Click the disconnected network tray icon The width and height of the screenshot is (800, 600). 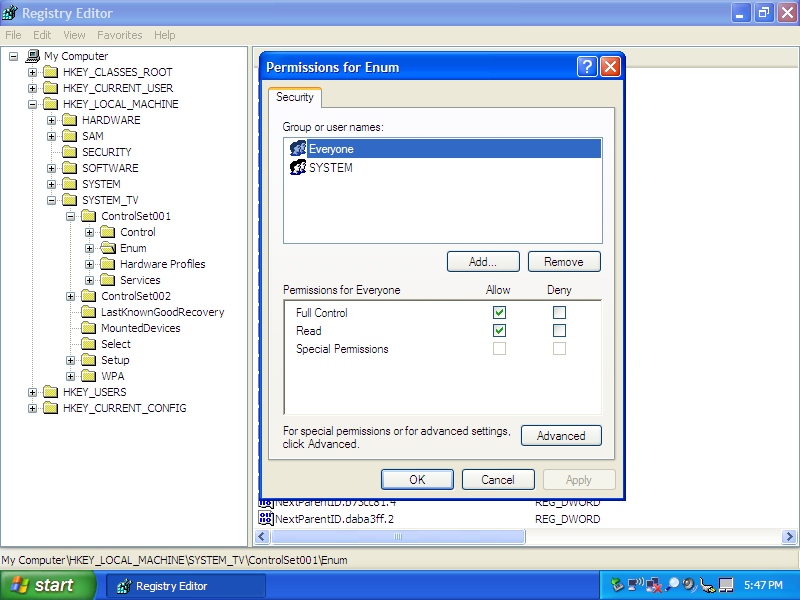[654, 585]
